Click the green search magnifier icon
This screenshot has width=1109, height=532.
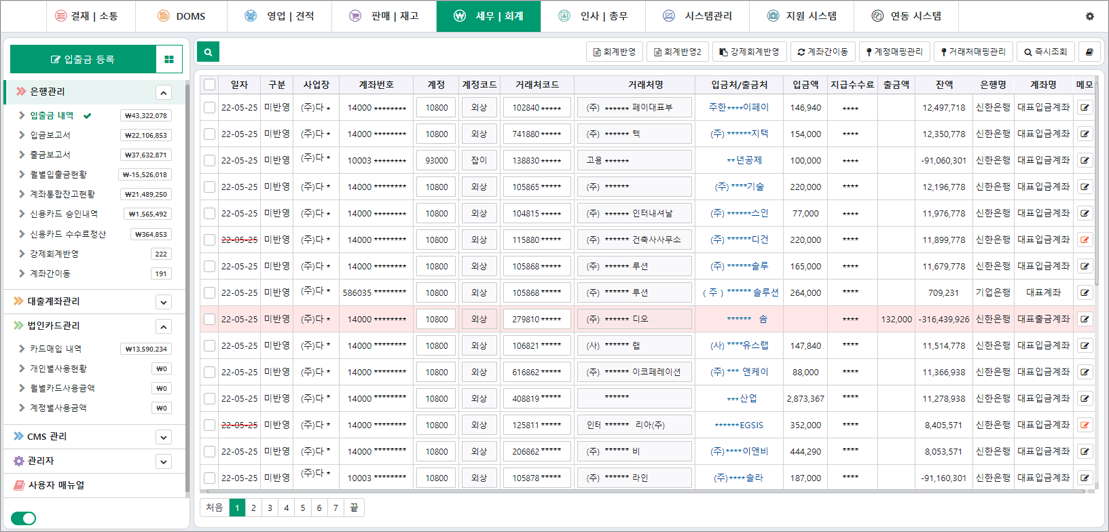[209, 52]
